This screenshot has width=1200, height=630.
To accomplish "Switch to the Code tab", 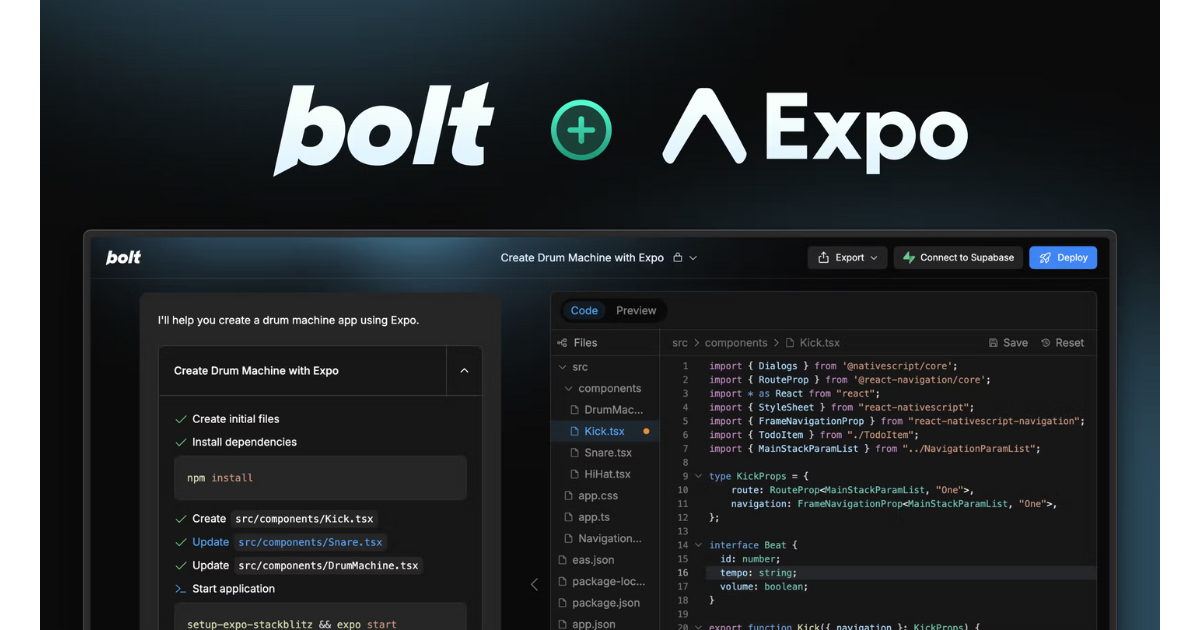I will pyautogui.click(x=584, y=311).
